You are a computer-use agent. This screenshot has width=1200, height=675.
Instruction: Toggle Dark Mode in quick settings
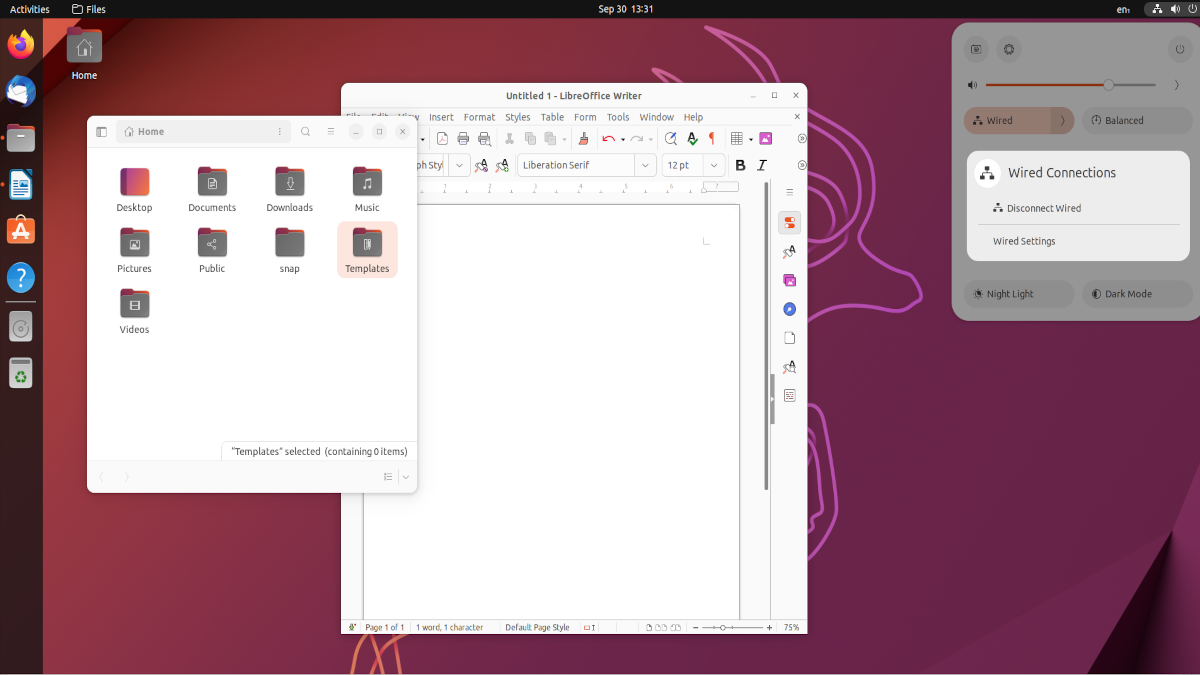click(1136, 294)
